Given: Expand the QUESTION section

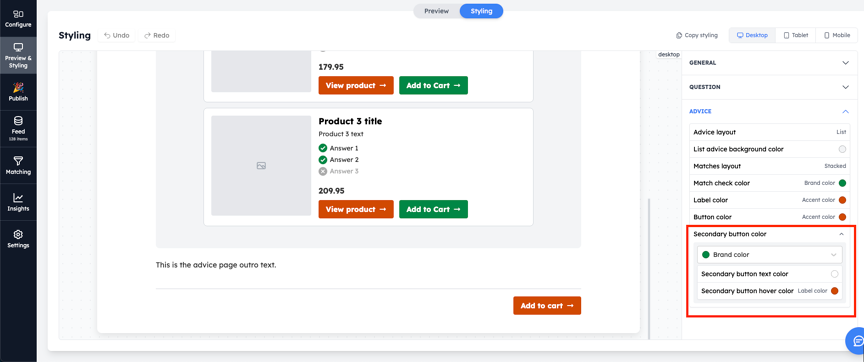Looking at the screenshot, I should pos(769,87).
